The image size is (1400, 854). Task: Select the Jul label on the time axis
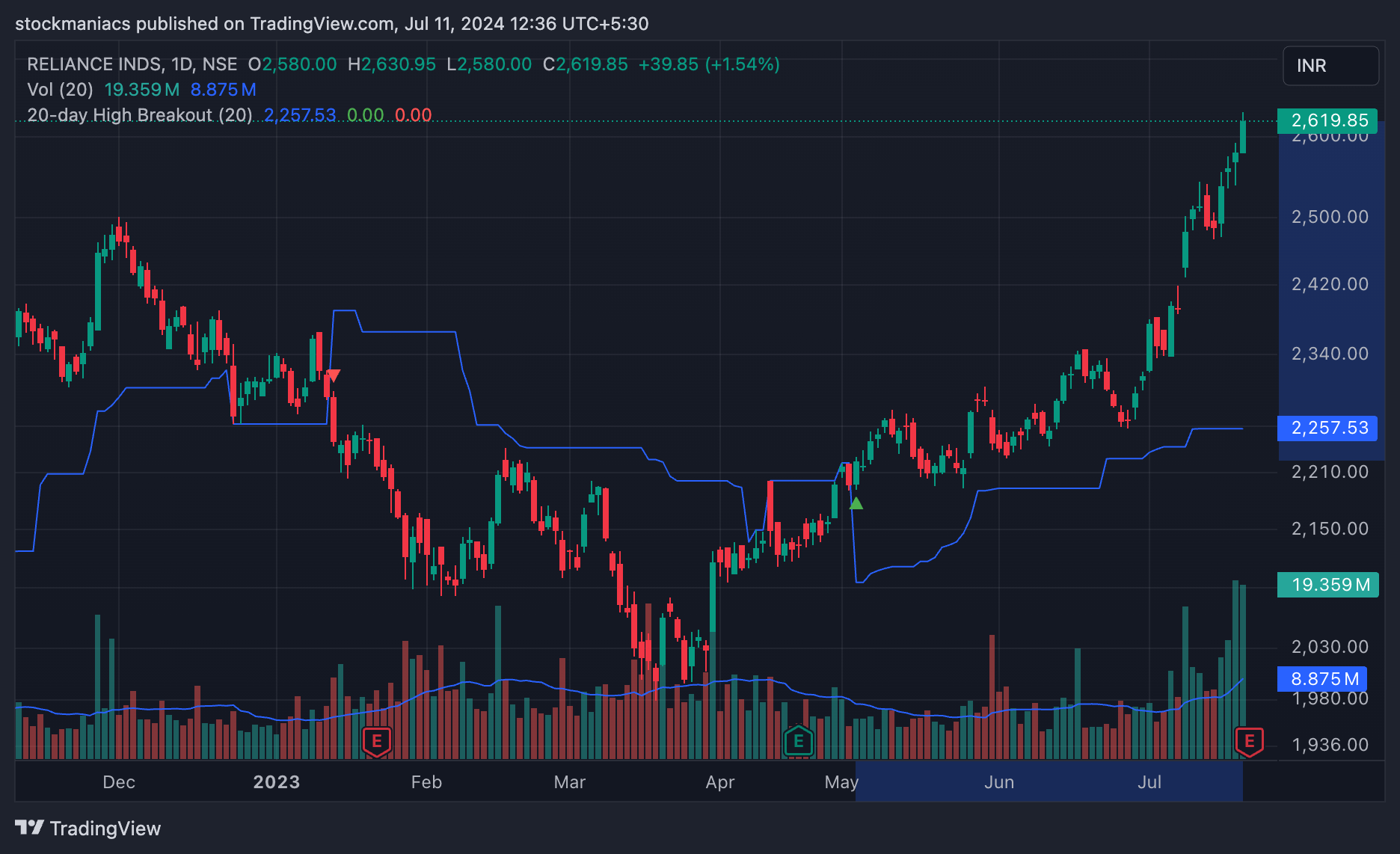click(x=1149, y=782)
